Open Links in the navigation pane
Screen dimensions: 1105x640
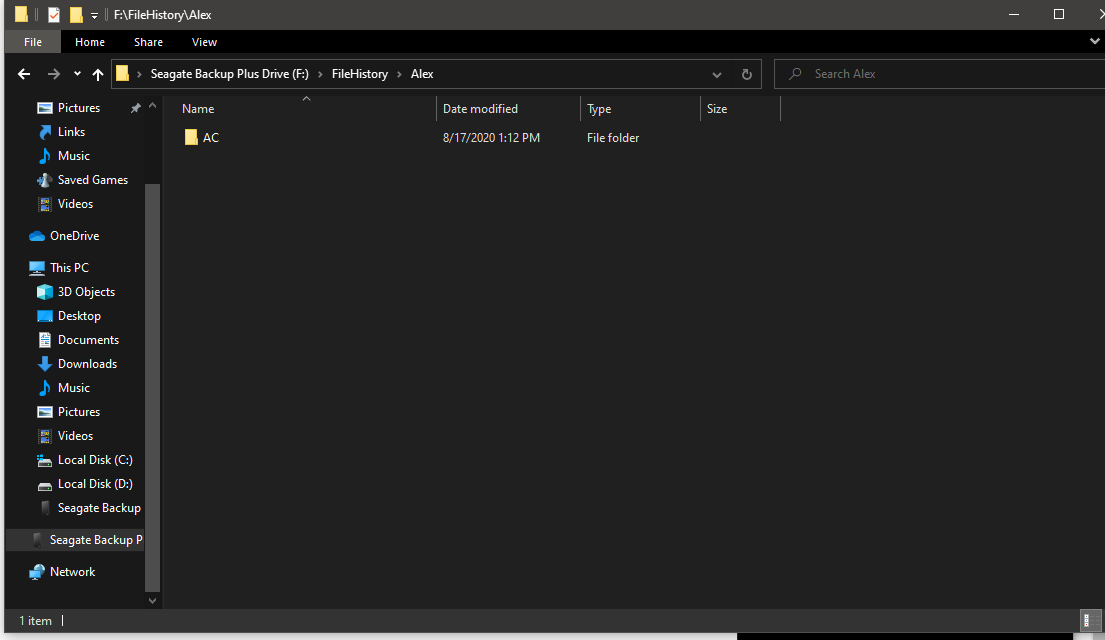pyautogui.click(x=70, y=132)
